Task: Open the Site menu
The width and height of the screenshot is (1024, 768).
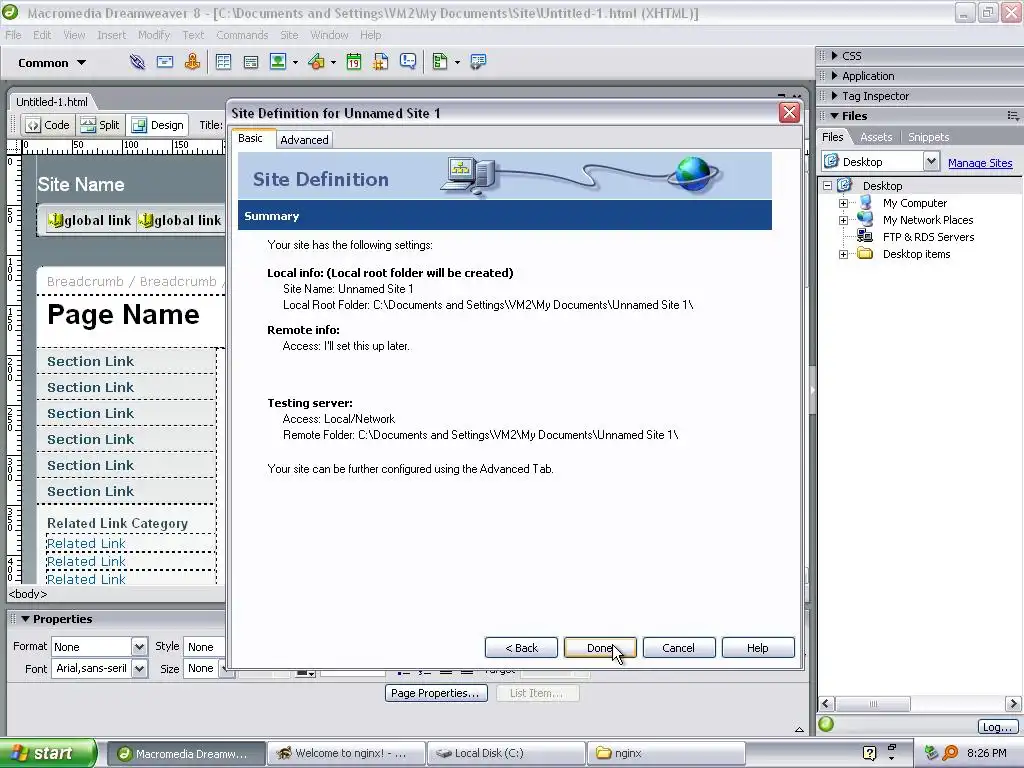Action: pos(289,35)
